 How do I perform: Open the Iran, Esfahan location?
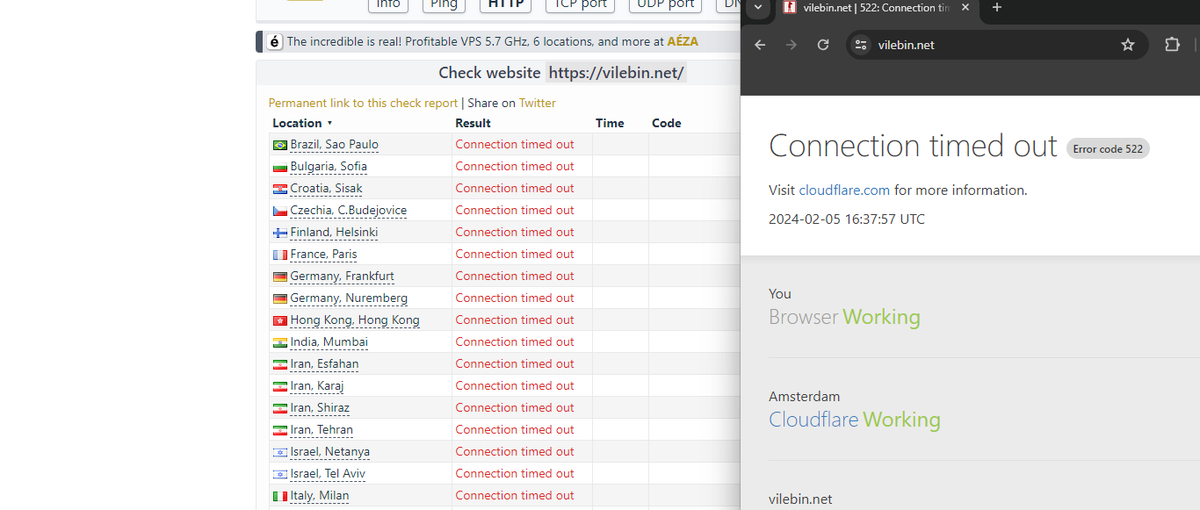point(324,364)
